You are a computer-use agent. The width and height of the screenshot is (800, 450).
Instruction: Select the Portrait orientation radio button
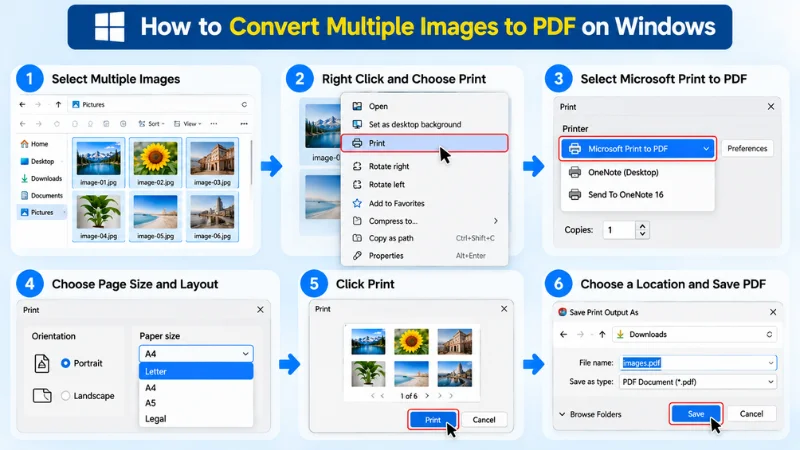click(x=65, y=363)
